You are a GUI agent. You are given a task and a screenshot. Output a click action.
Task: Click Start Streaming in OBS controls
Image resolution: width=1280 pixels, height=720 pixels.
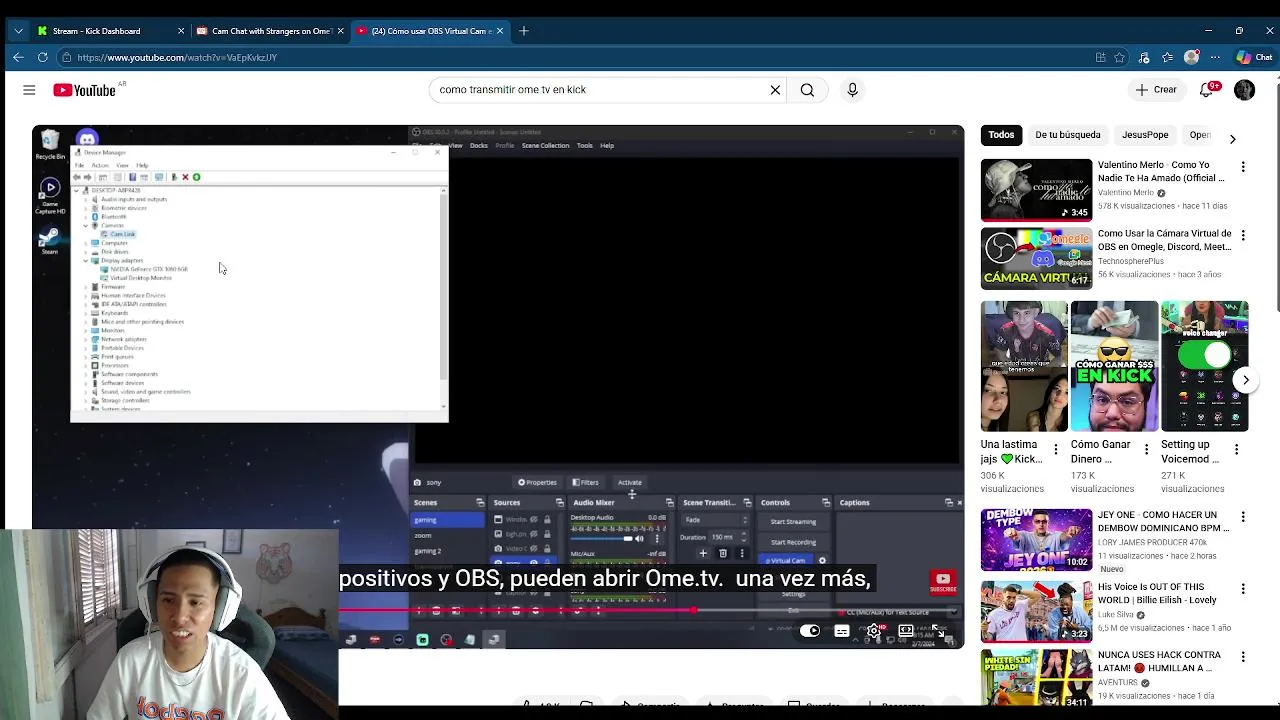[x=793, y=522]
